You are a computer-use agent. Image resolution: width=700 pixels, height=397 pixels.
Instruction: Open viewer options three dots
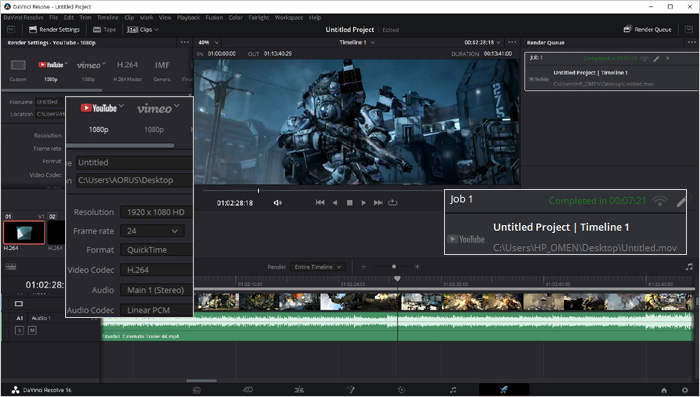point(512,42)
